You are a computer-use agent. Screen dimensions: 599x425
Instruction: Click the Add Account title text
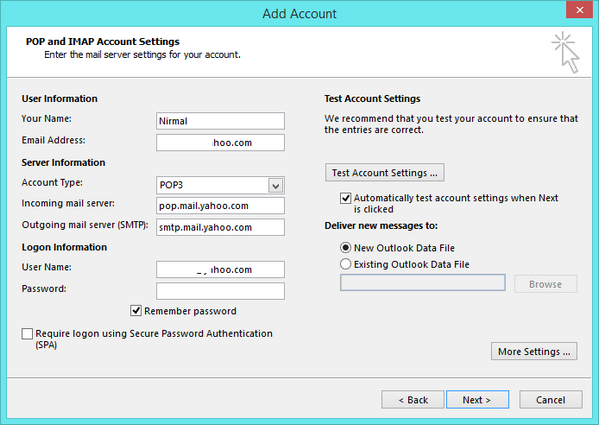point(300,14)
